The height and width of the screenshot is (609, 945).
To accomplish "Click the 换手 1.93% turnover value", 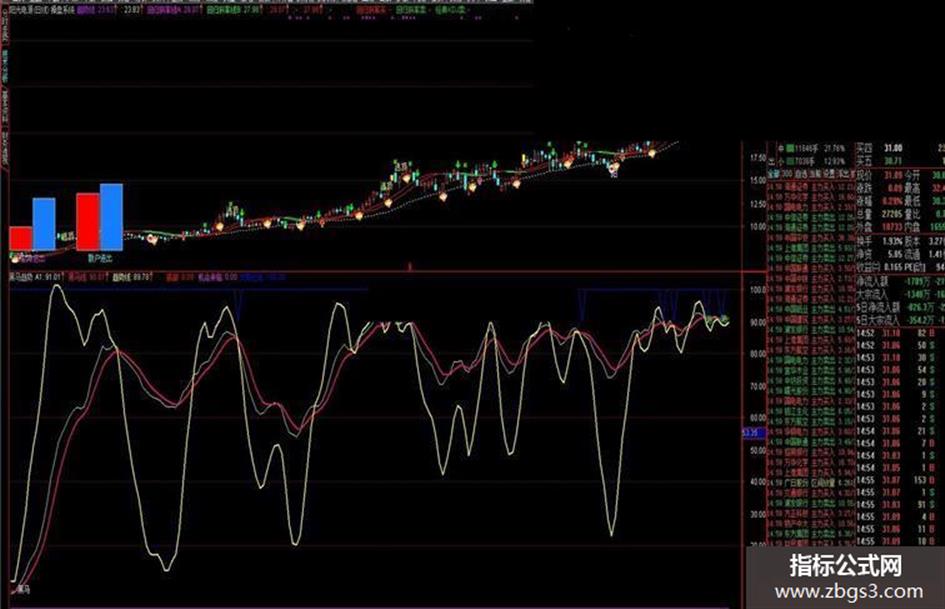I will (893, 241).
